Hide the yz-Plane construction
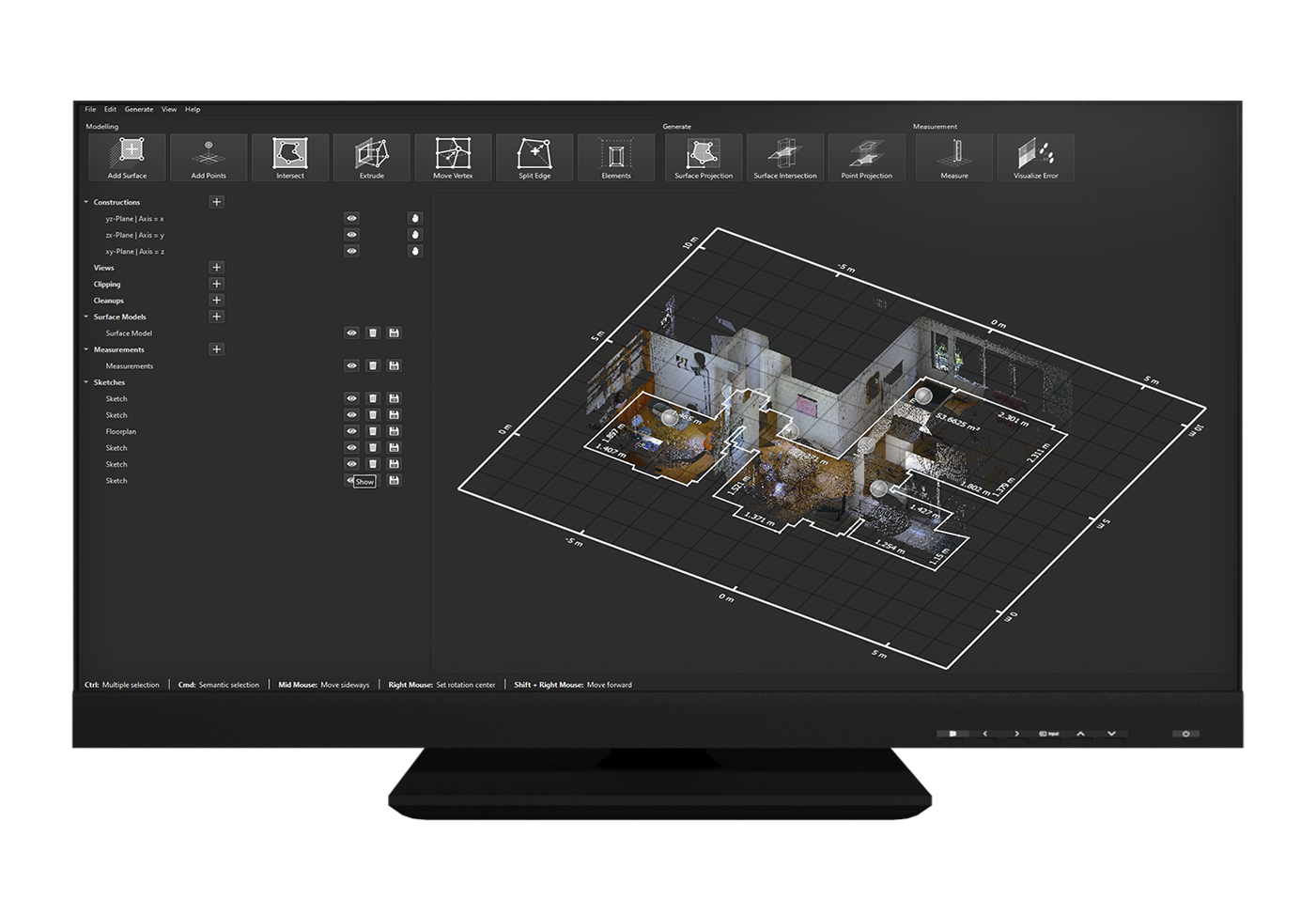The height and width of the screenshot is (899, 1316). [x=351, y=219]
